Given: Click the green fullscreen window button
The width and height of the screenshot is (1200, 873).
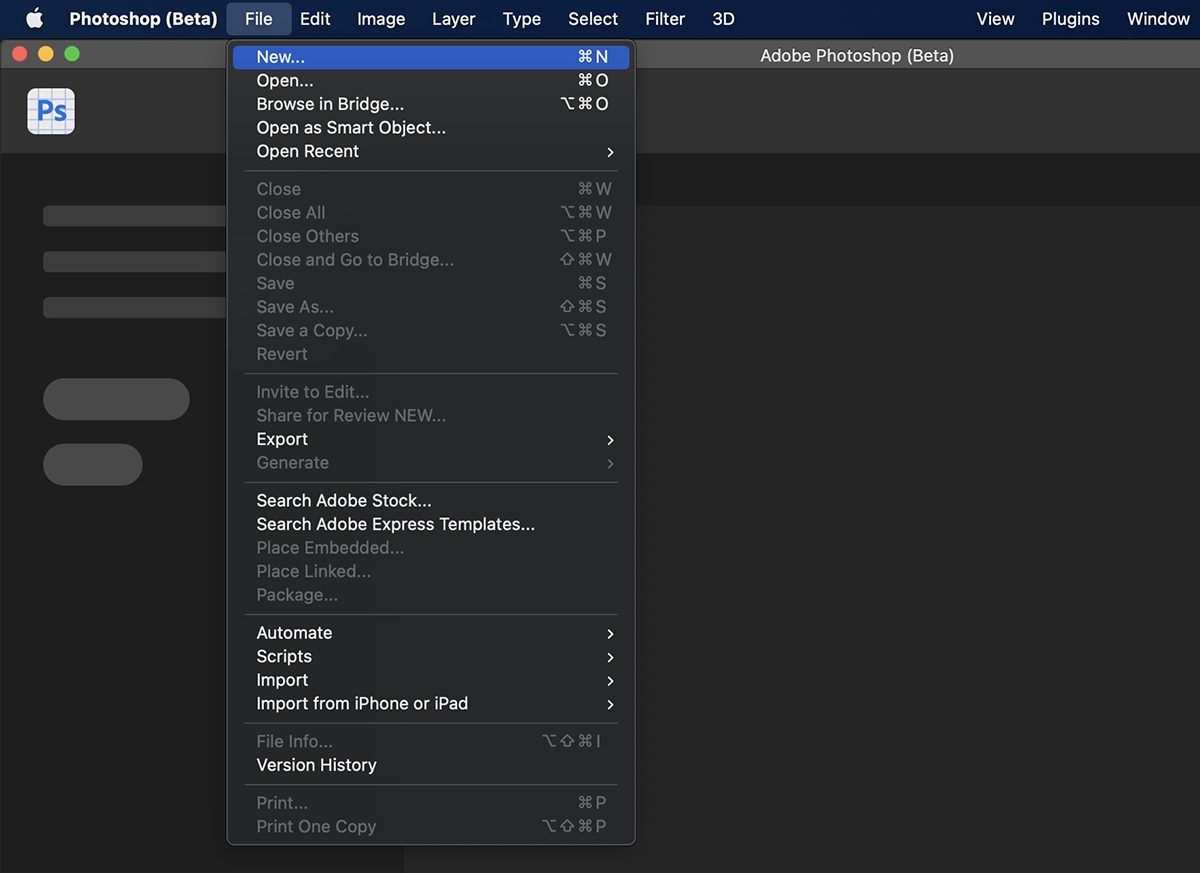Looking at the screenshot, I should coord(72,54).
